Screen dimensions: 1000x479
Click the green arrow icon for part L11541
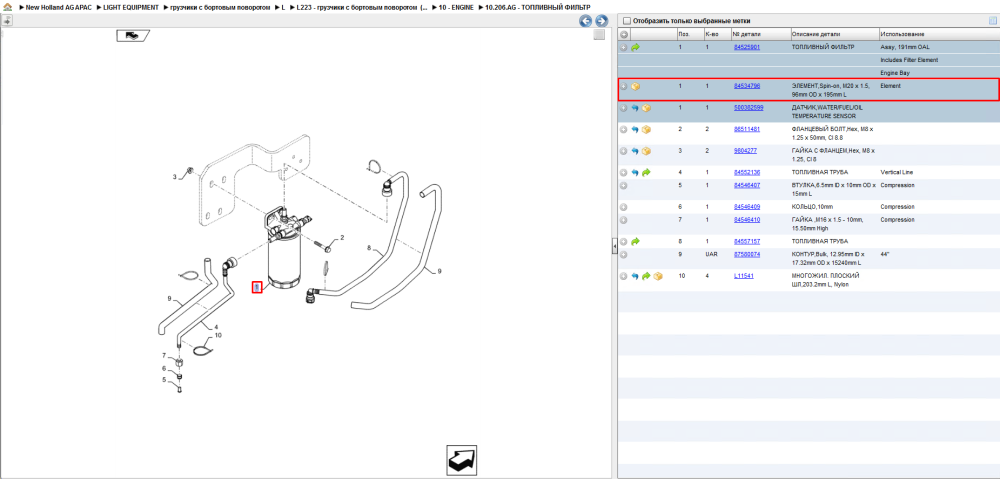(x=647, y=276)
